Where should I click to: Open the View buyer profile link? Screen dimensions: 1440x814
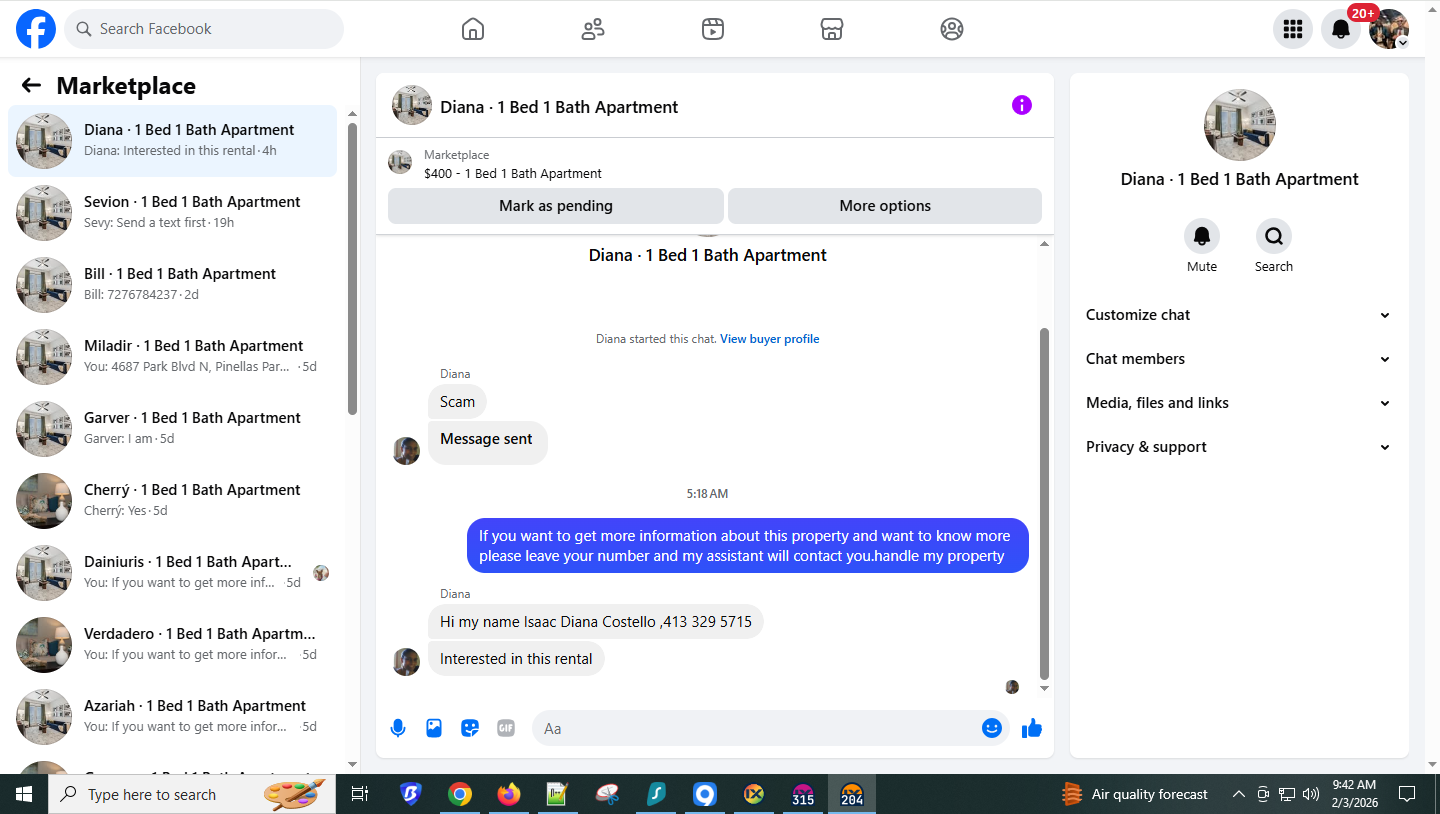[770, 339]
